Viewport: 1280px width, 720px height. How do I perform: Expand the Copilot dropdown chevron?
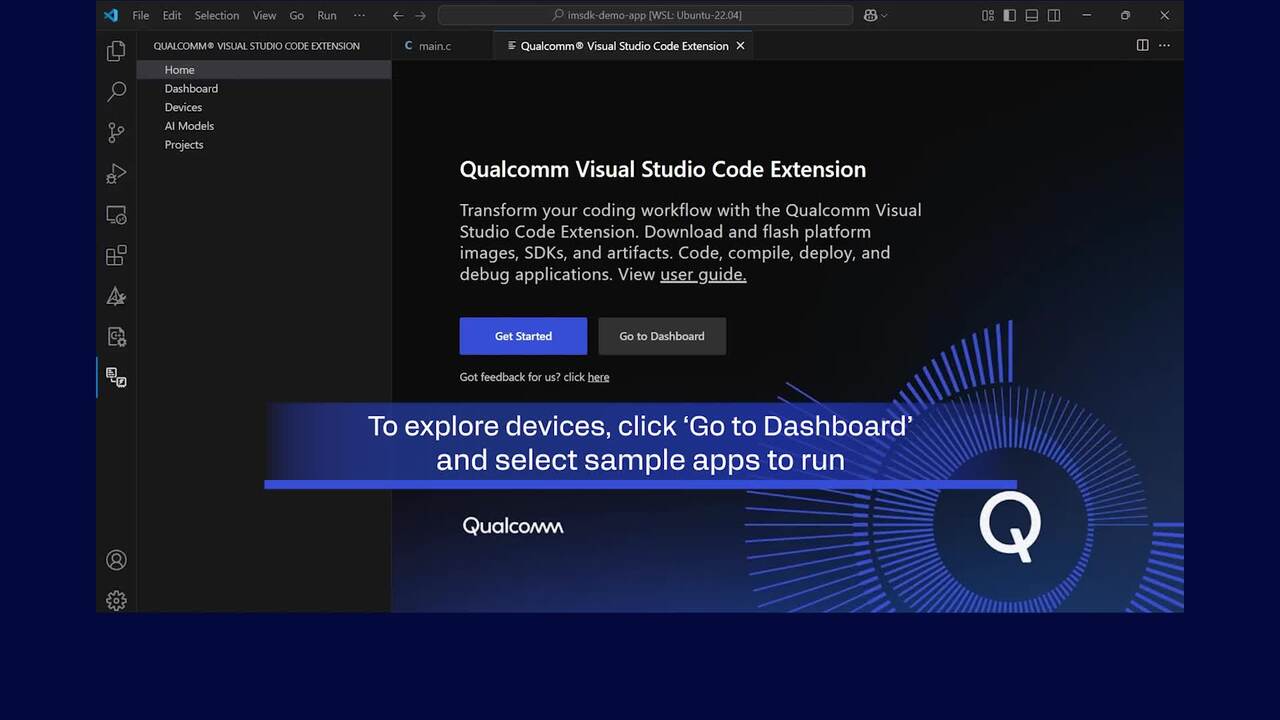coord(884,15)
